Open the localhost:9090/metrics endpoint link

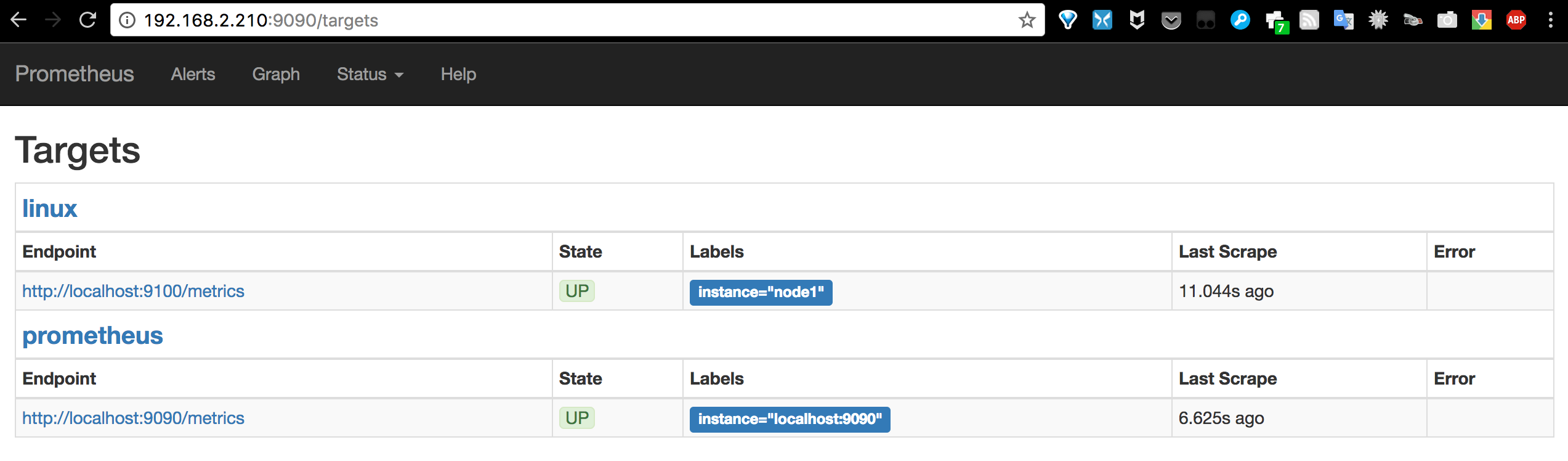pyautogui.click(x=133, y=418)
